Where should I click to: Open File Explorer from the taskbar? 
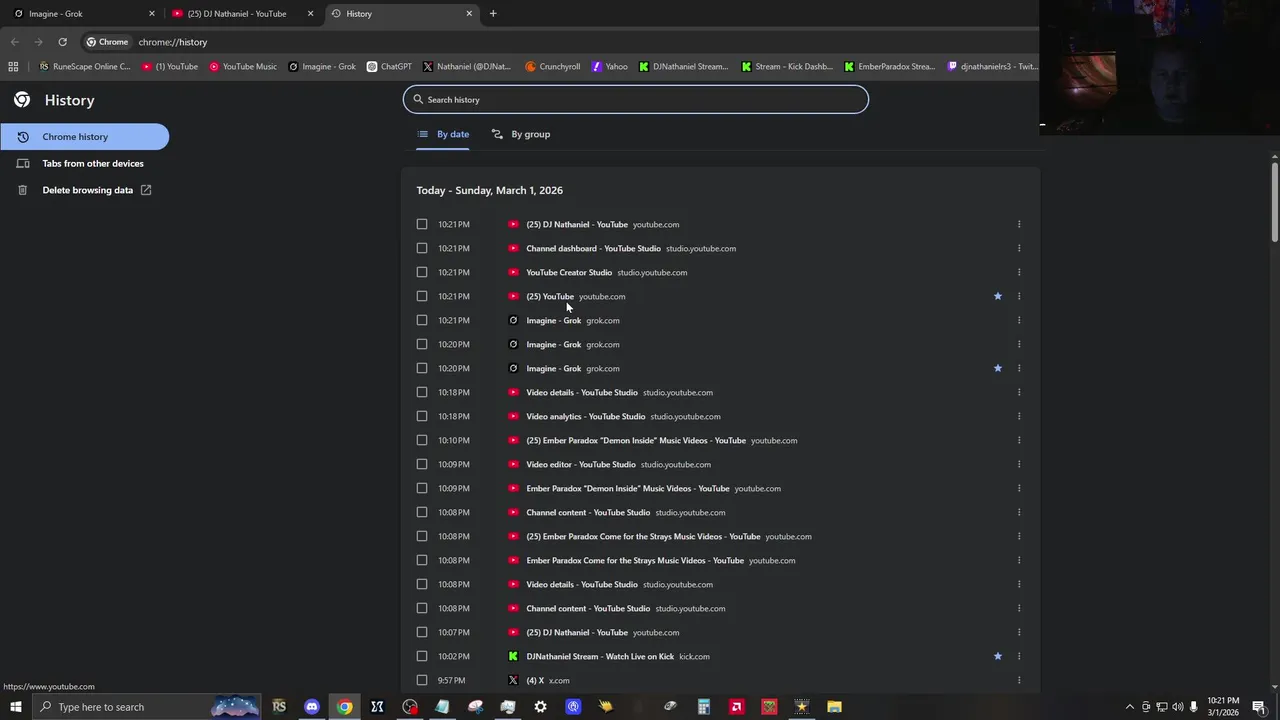click(834, 707)
